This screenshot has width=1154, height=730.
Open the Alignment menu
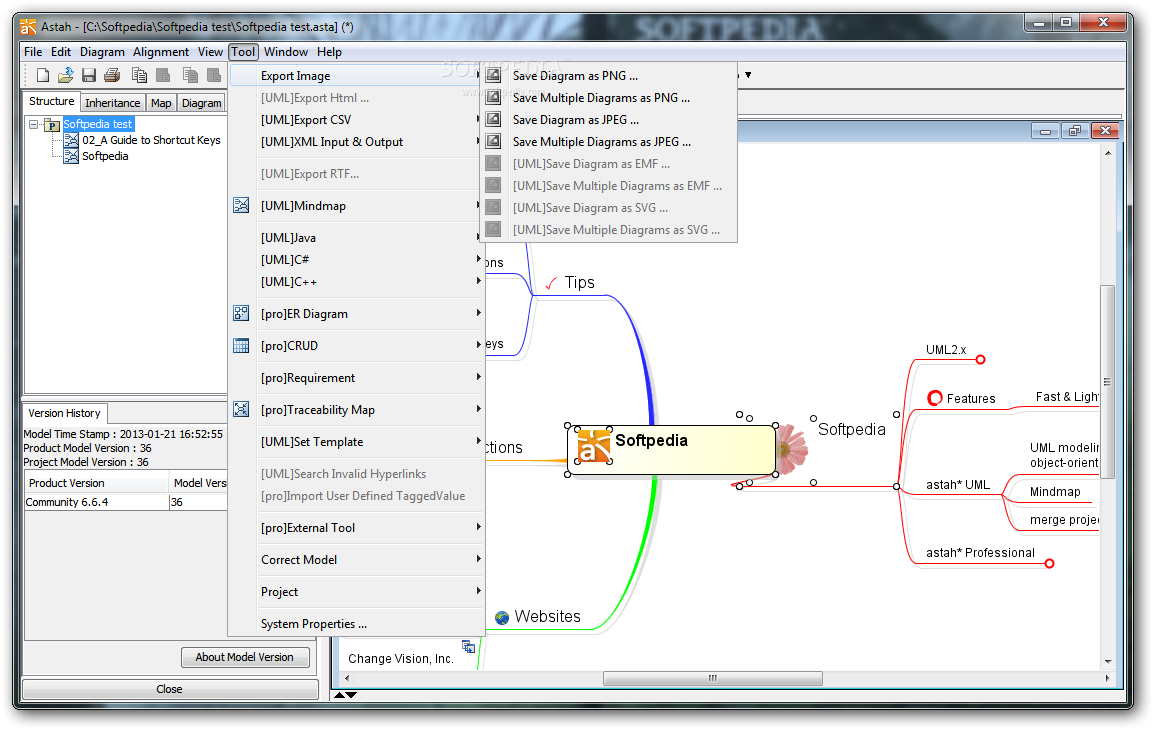point(160,52)
